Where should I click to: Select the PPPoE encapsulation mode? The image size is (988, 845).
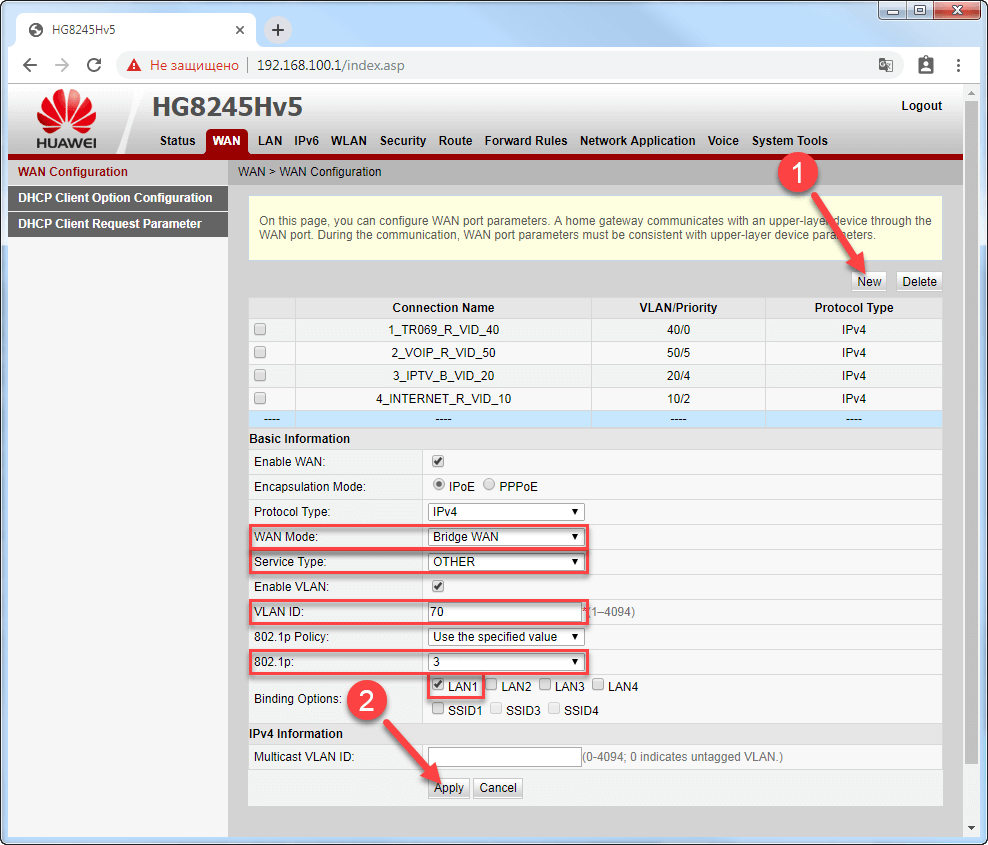[x=489, y=485]
